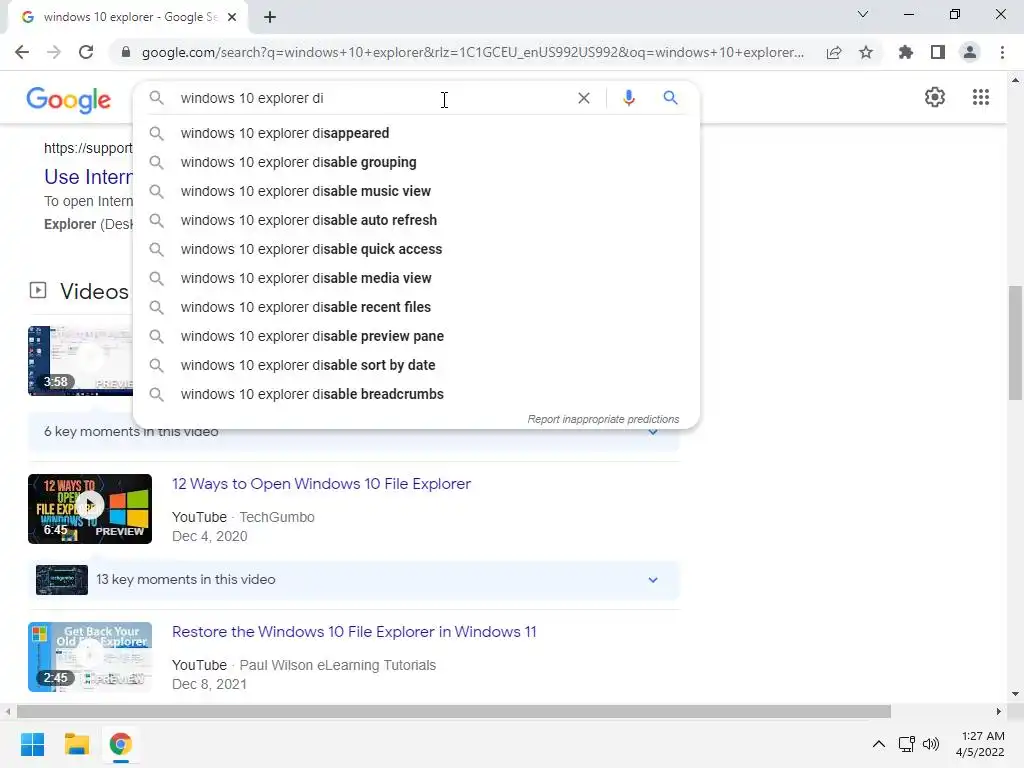Clear the search box with the X

point(584,98)
